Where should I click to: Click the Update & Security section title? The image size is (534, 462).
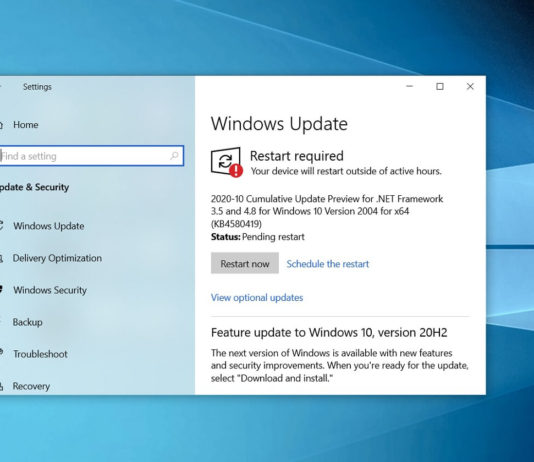coord(34,187)
